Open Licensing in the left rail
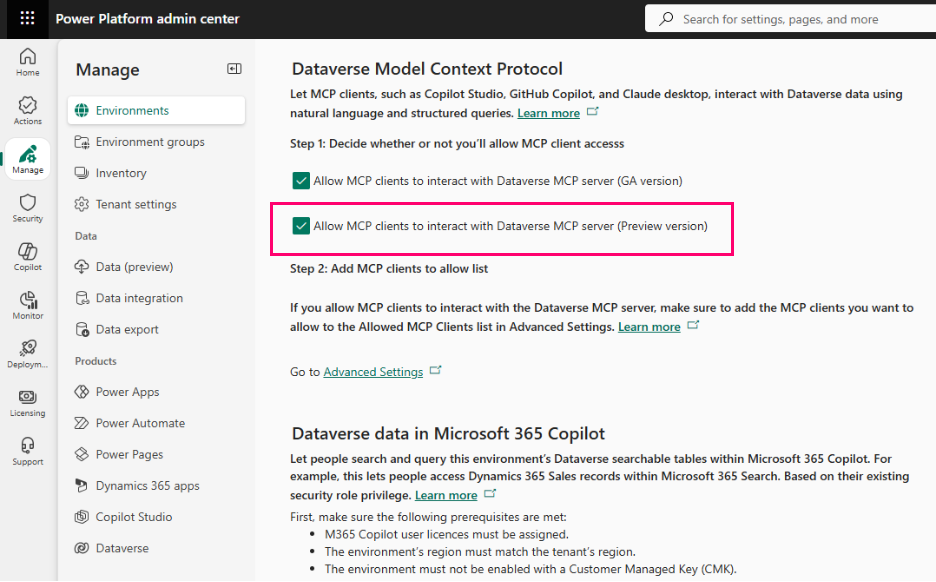The width and height of the screenshot is (936, 582). click(27, 403)
